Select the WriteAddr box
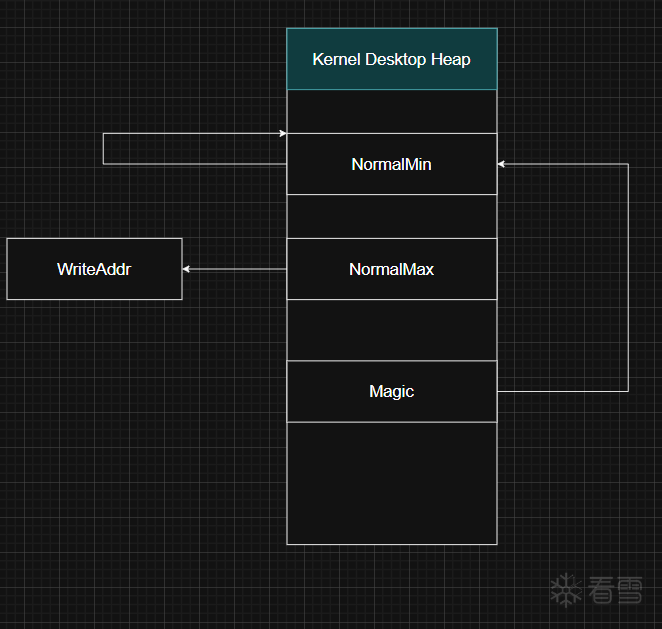This screenshot has width=662, height=629. click(x=94, y=269)
